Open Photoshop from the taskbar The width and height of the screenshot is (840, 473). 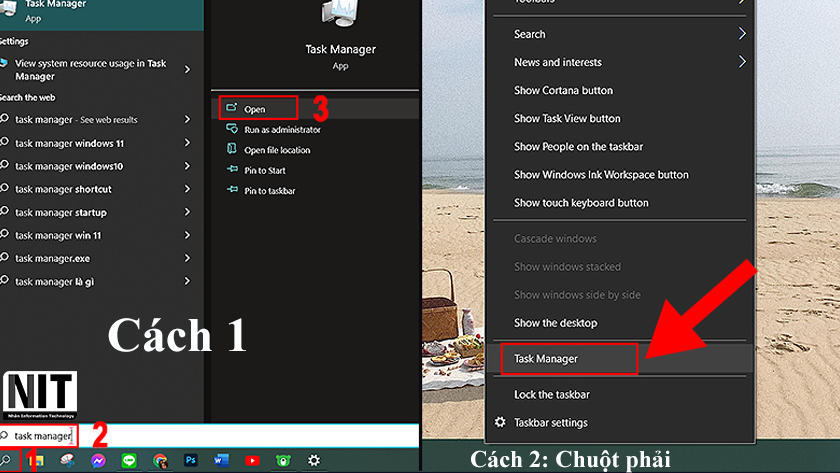191,460
